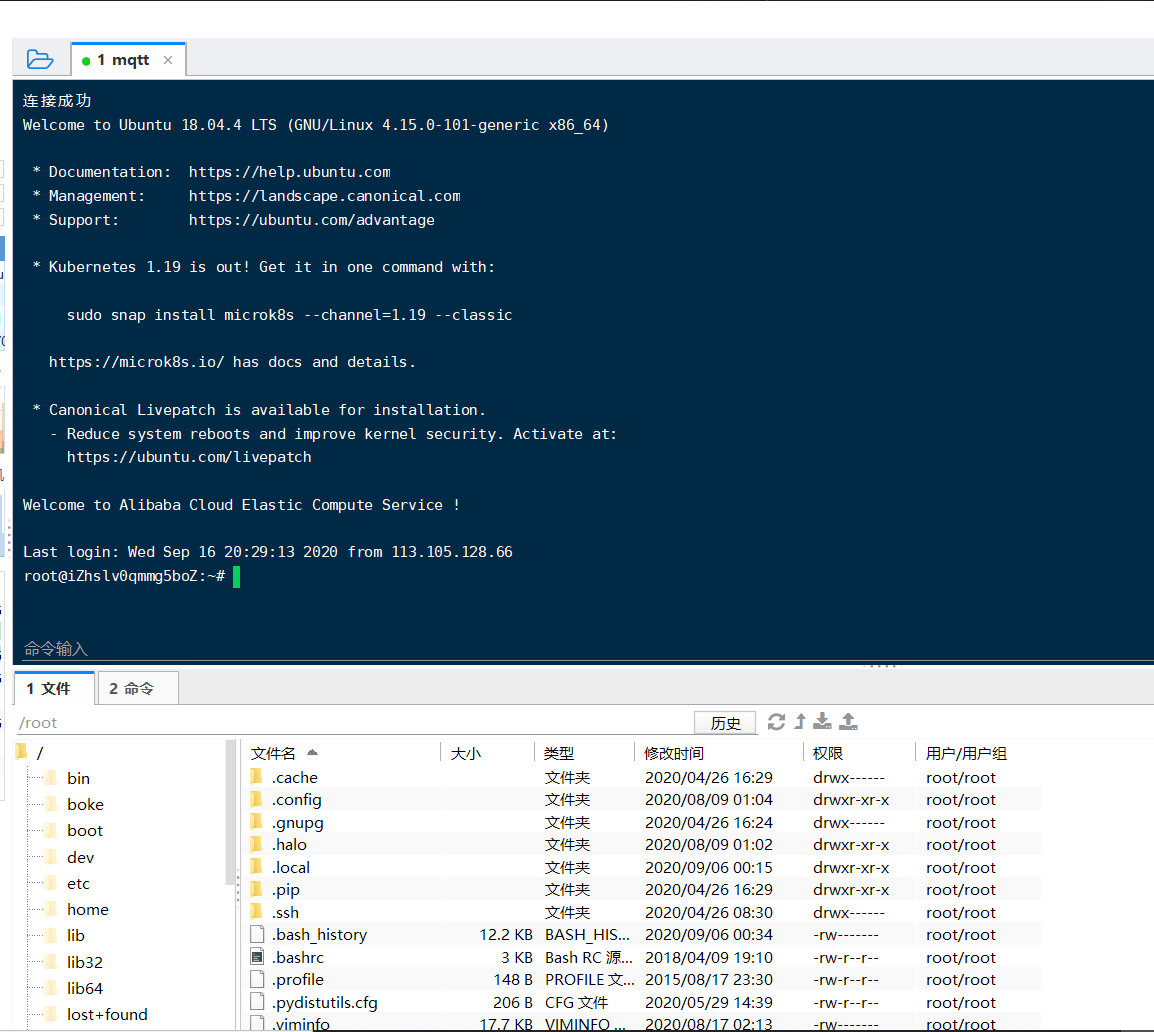1154x1032 pixels.
Task: Select the home folder in tree
Action: point(88,909)
